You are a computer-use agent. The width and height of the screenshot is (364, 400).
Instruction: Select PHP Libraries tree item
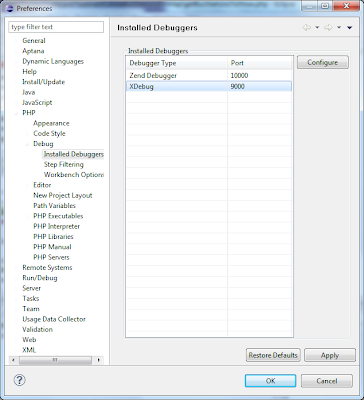point(53,237)
